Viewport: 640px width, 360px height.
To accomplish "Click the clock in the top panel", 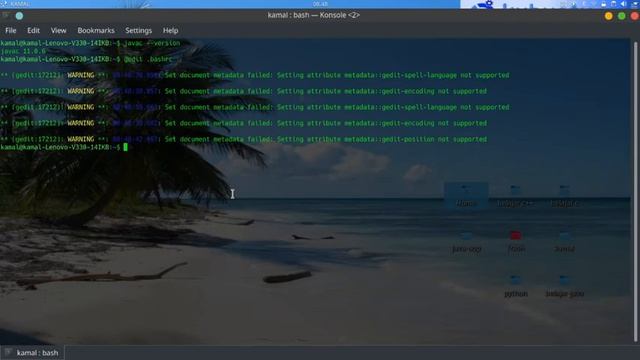I will 320,4.
